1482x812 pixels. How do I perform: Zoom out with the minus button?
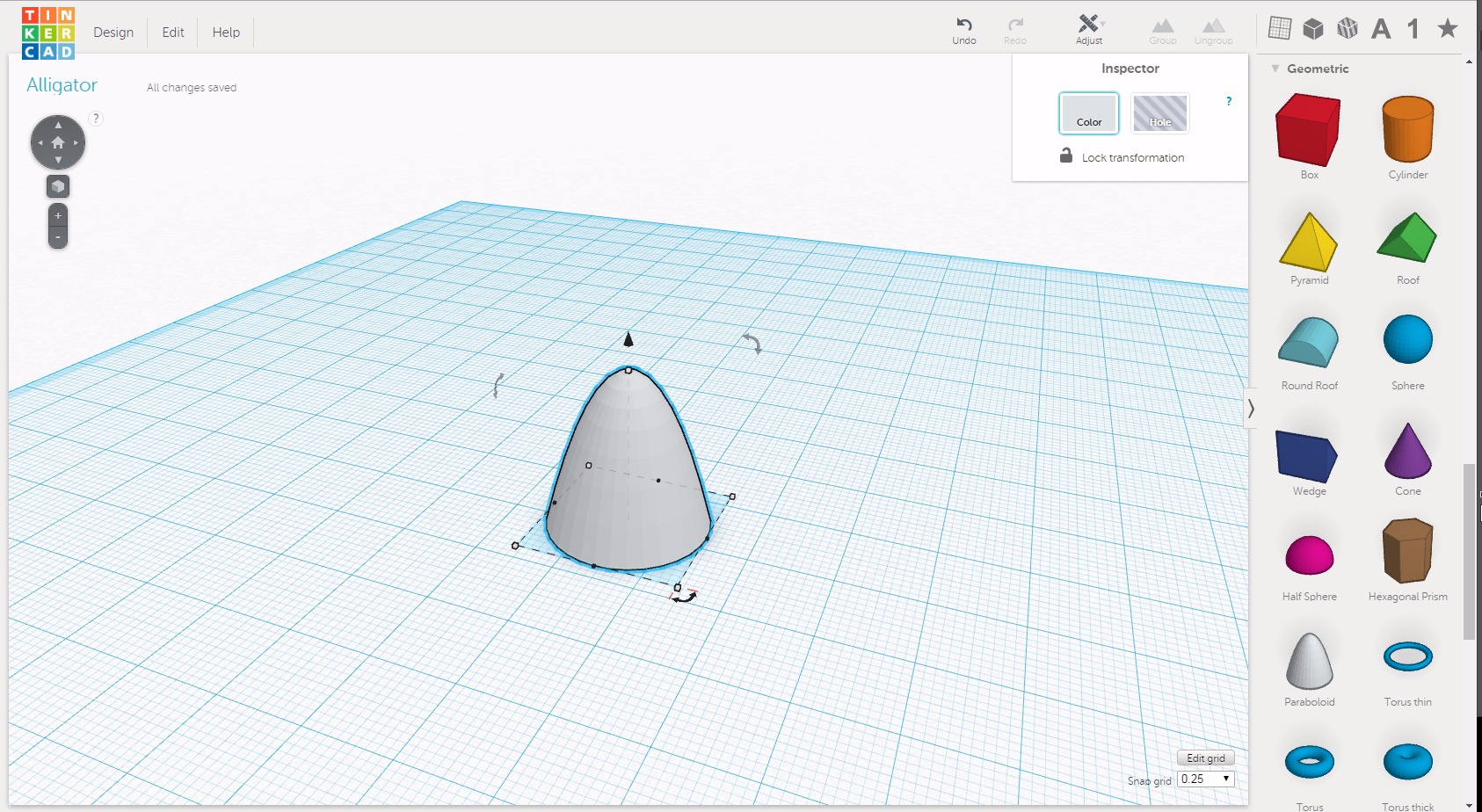click(x=58, y=236)
